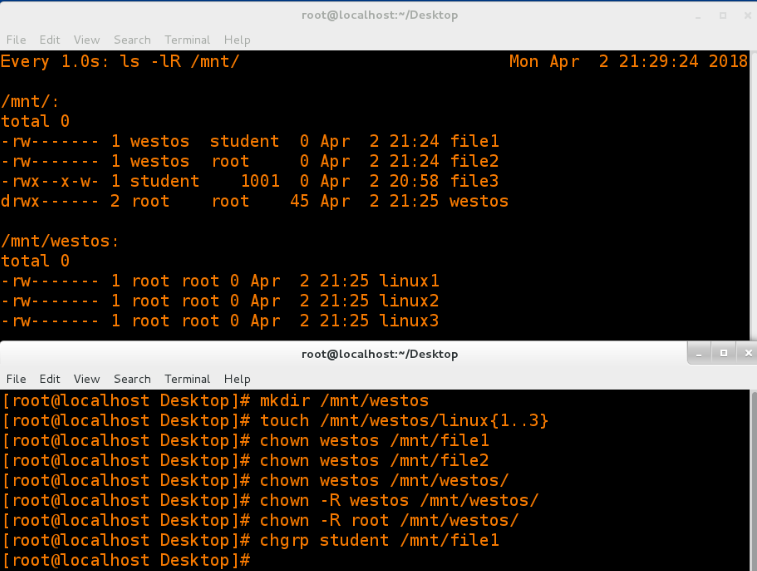This screenshot has height=571, width=757.
Task: Open Search menu in lower terminal window
Action: pos(132,379)
